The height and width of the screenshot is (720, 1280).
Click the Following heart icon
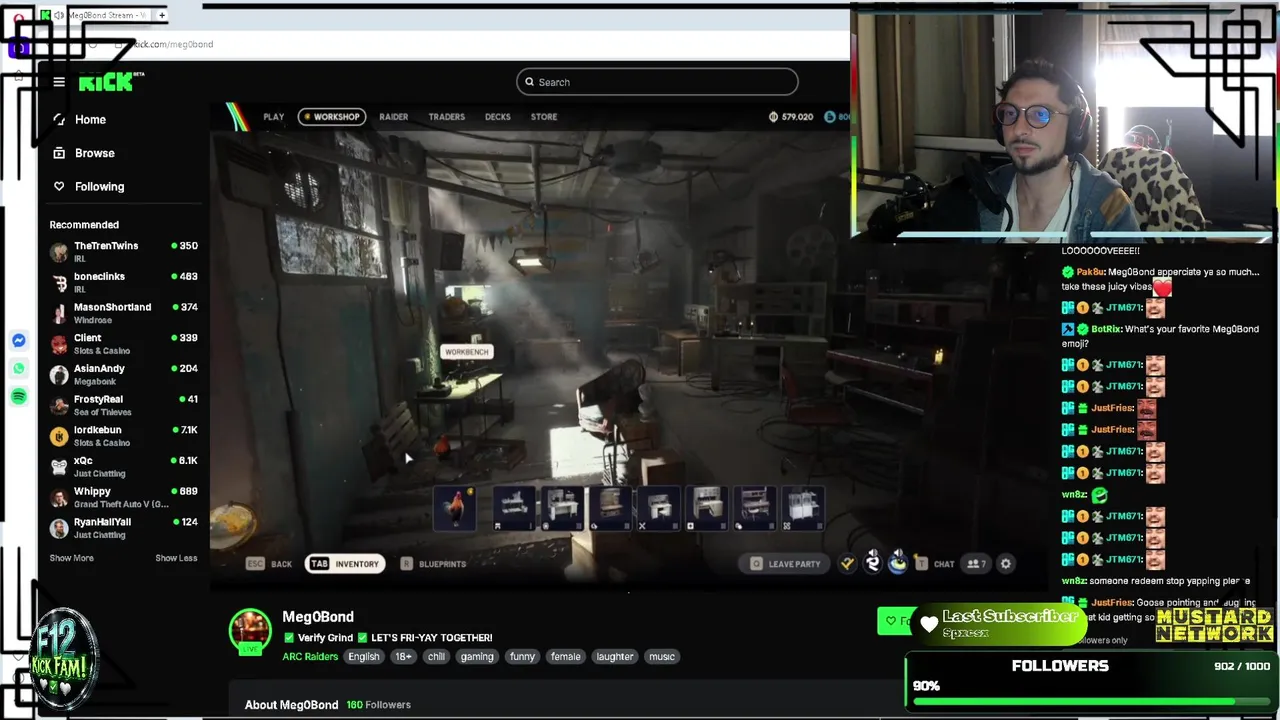tap(59, 186)
